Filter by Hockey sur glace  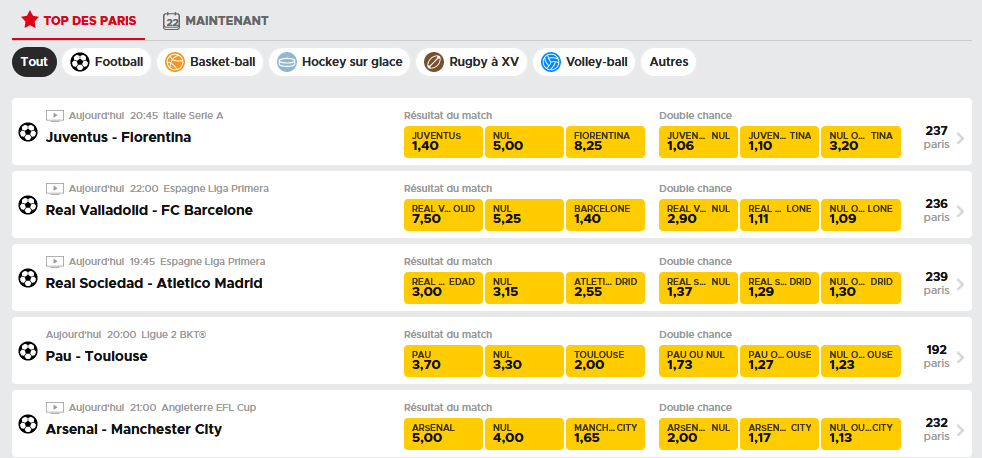[x=340, y=62]
